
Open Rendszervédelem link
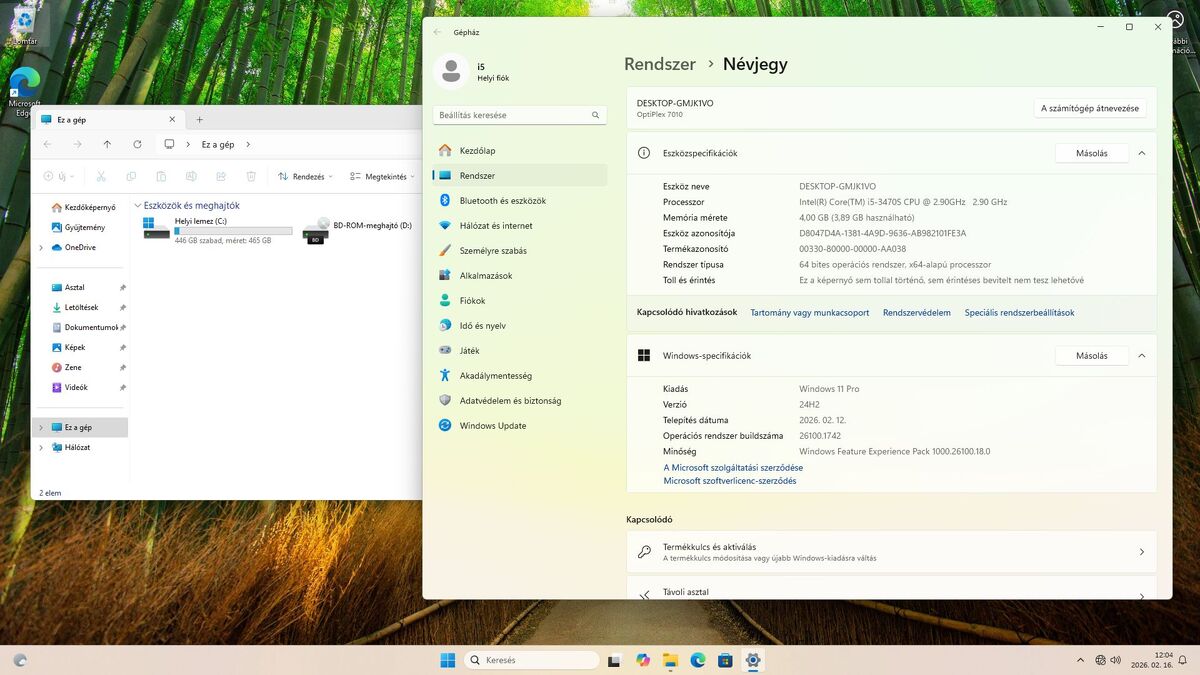917,313
